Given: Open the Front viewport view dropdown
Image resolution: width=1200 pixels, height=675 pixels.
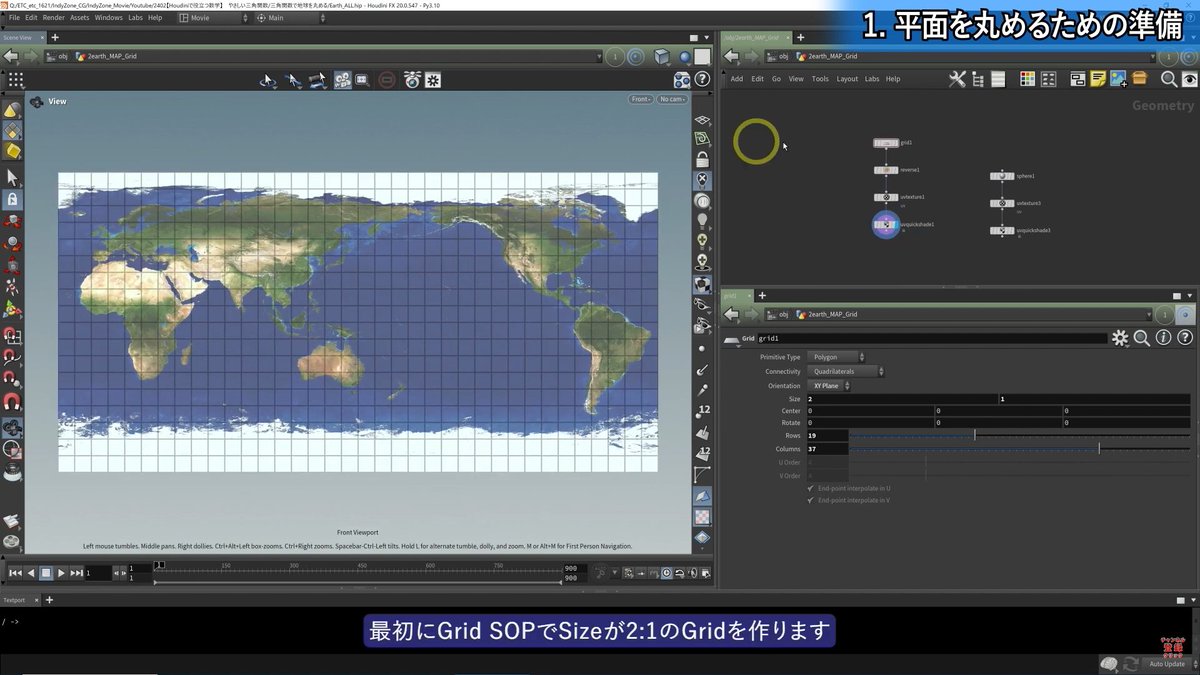Looking at the screenshot, I should [641, 99].
